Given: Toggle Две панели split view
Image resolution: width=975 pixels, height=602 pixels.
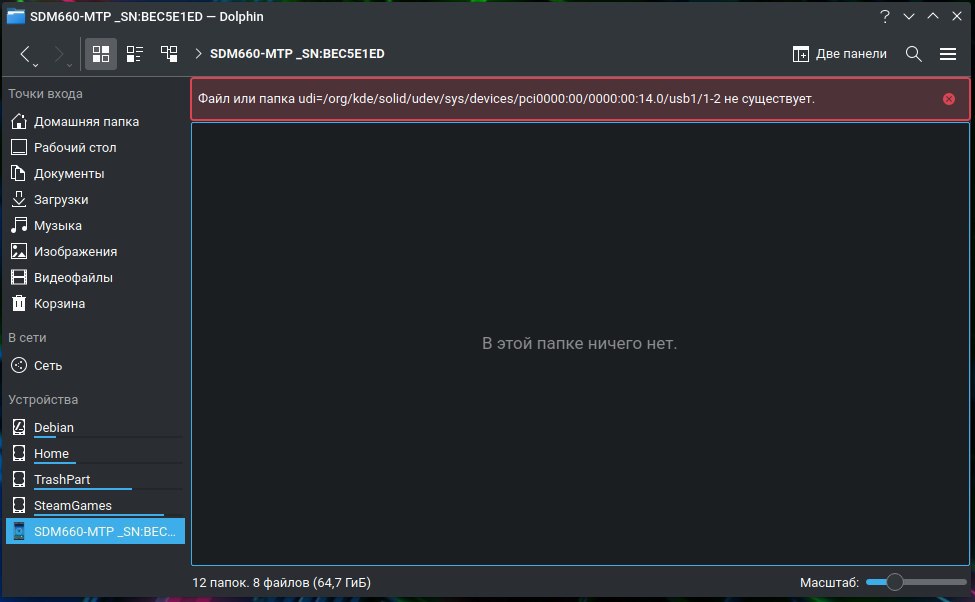Looking at the screenshot, I should click(839, 53).
